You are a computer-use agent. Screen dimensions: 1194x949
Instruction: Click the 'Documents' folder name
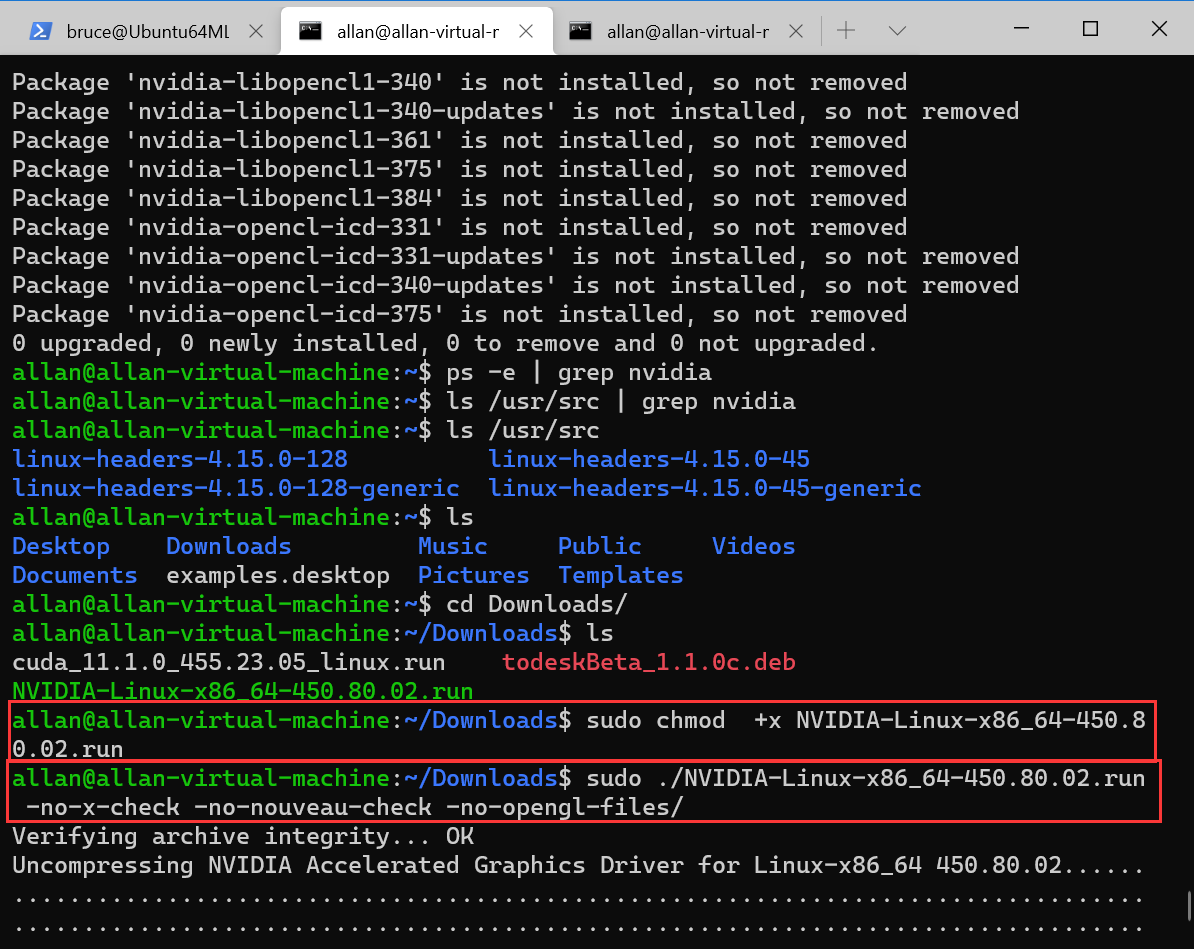click(75, 575)
